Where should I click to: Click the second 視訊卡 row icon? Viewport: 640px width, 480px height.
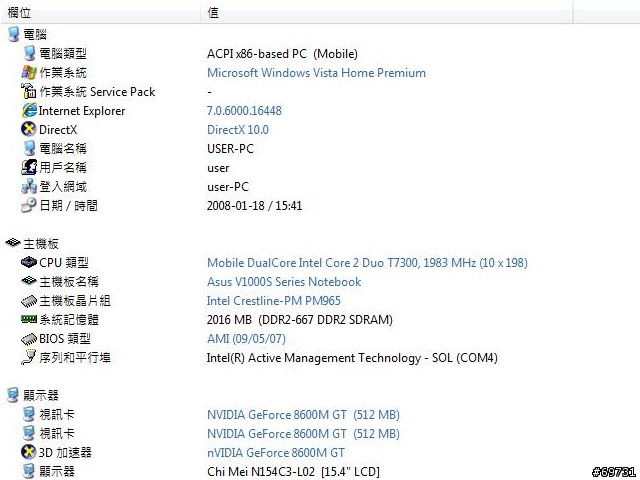[29, 433]
